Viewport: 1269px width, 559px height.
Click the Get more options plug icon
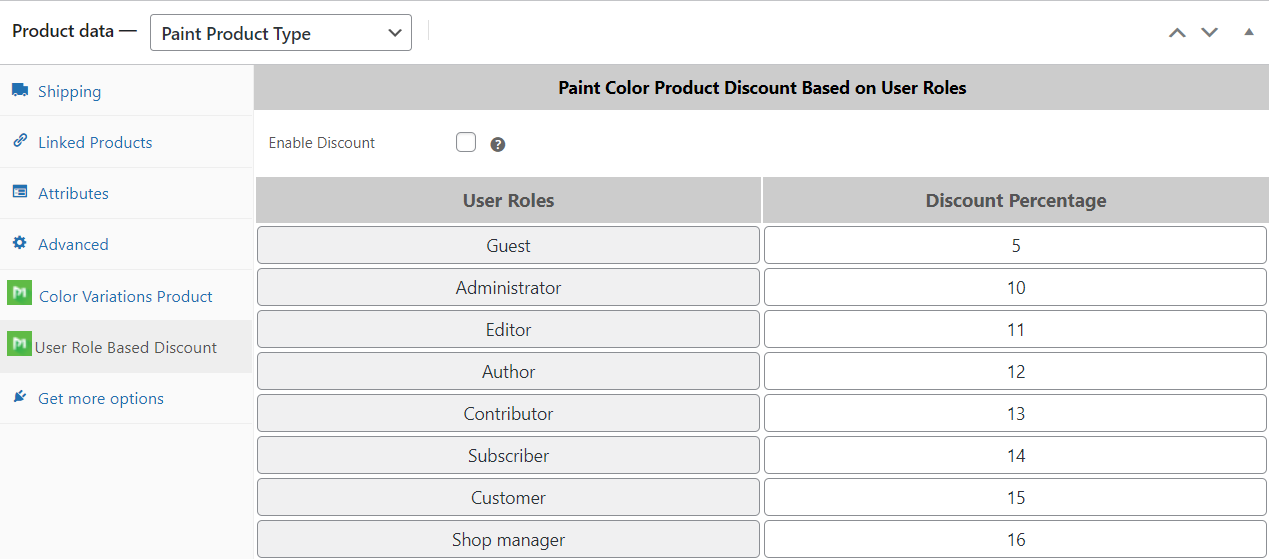(x=19, y=397)
